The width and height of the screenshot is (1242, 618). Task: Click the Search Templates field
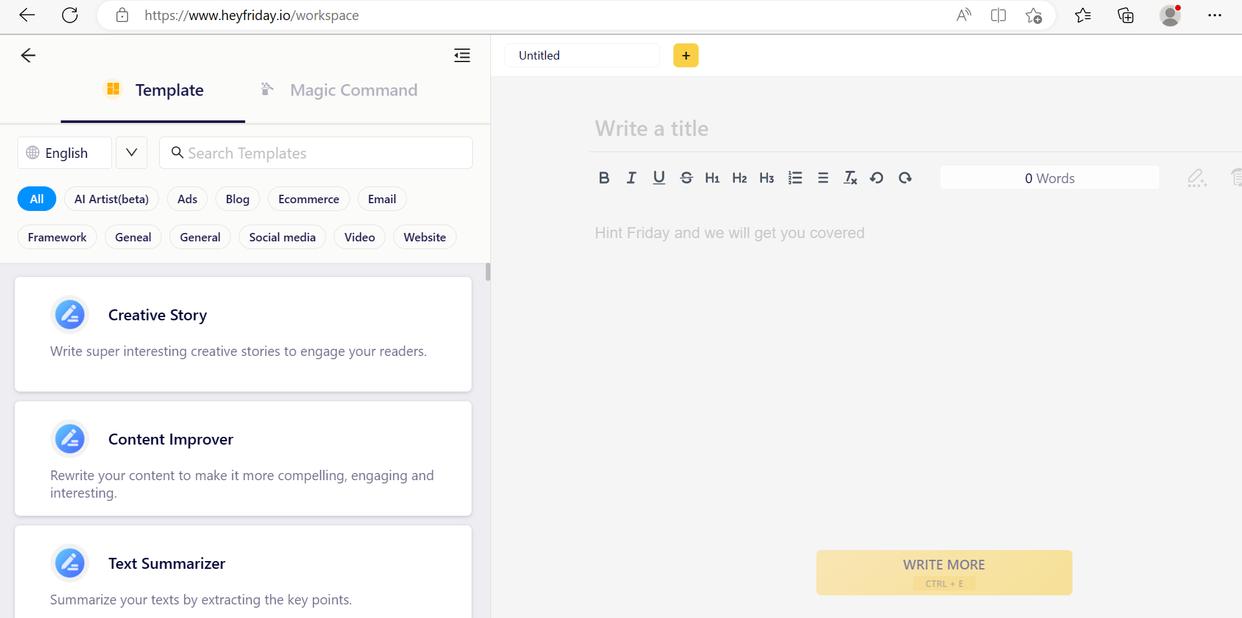(316, 153)
